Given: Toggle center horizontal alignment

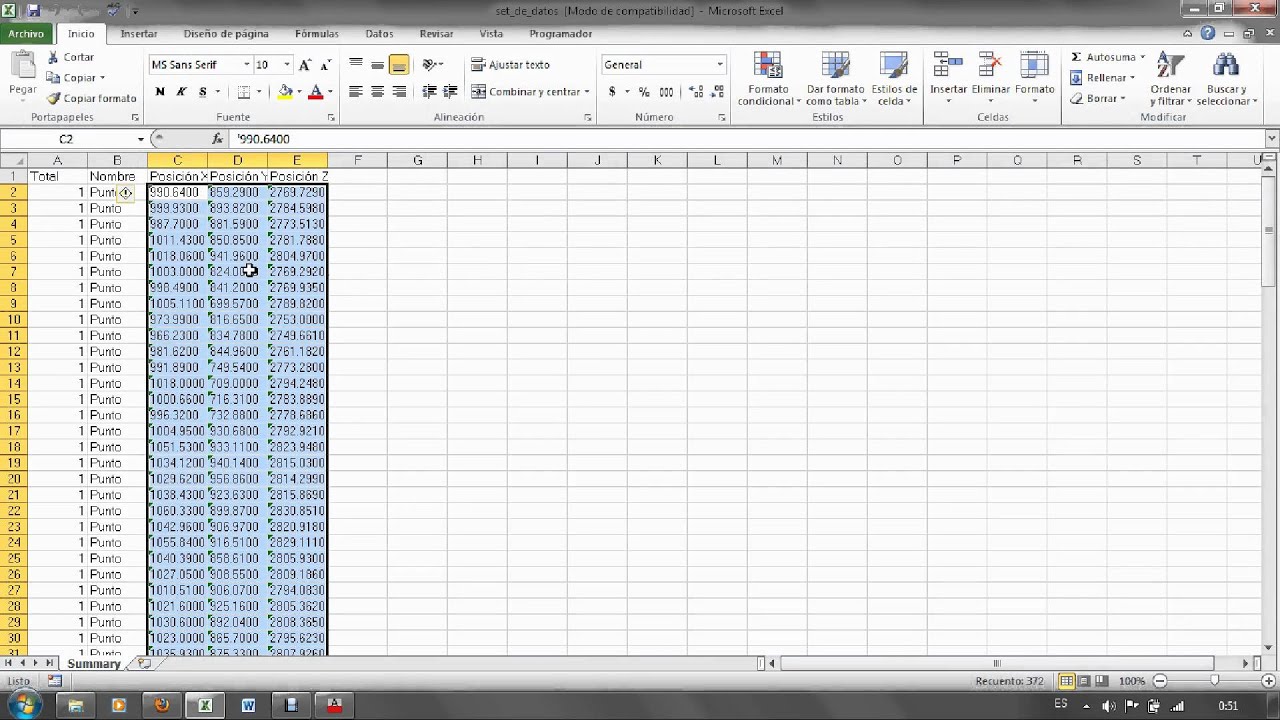Looking at the screenshot, I should click(x=377, y=92).
